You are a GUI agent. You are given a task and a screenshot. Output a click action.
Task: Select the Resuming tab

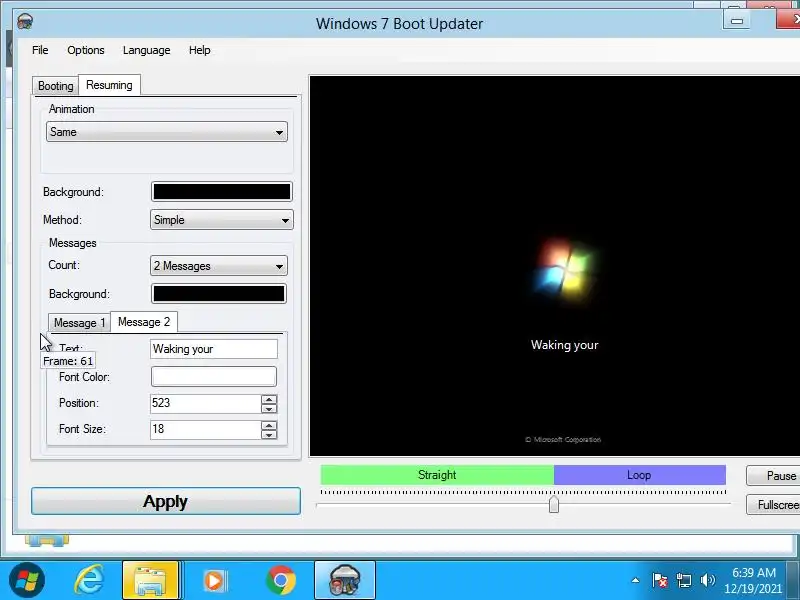pyautogui.click(x=109, y=85)
